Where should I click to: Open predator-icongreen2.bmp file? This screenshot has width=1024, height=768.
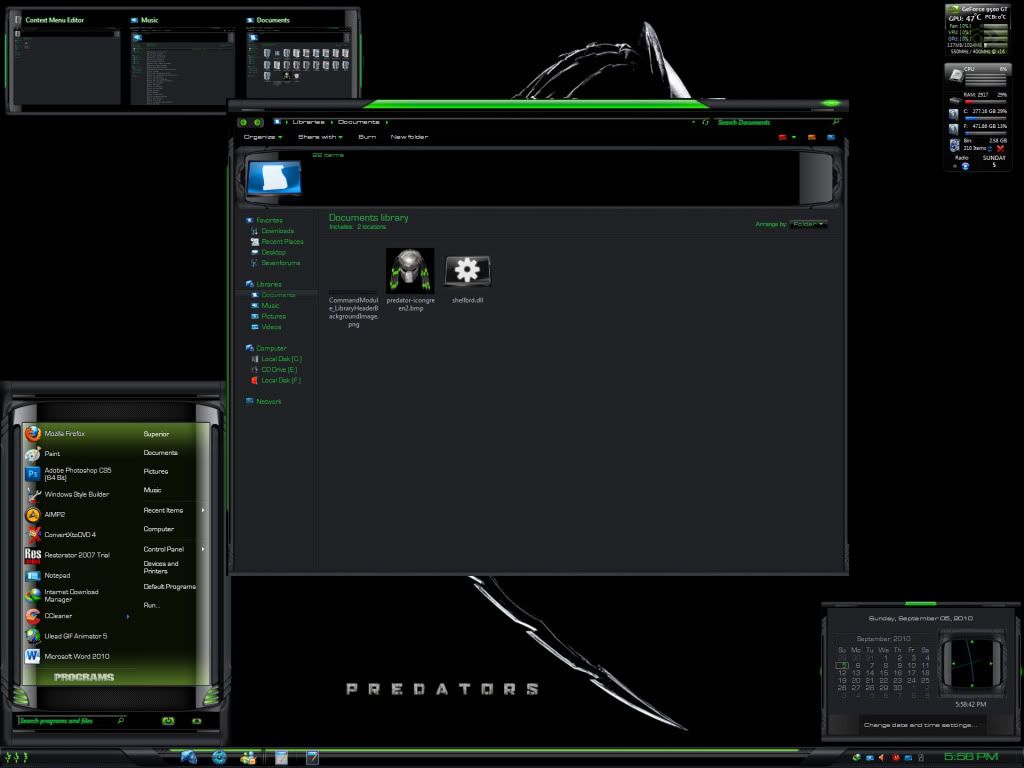point(410,280)
